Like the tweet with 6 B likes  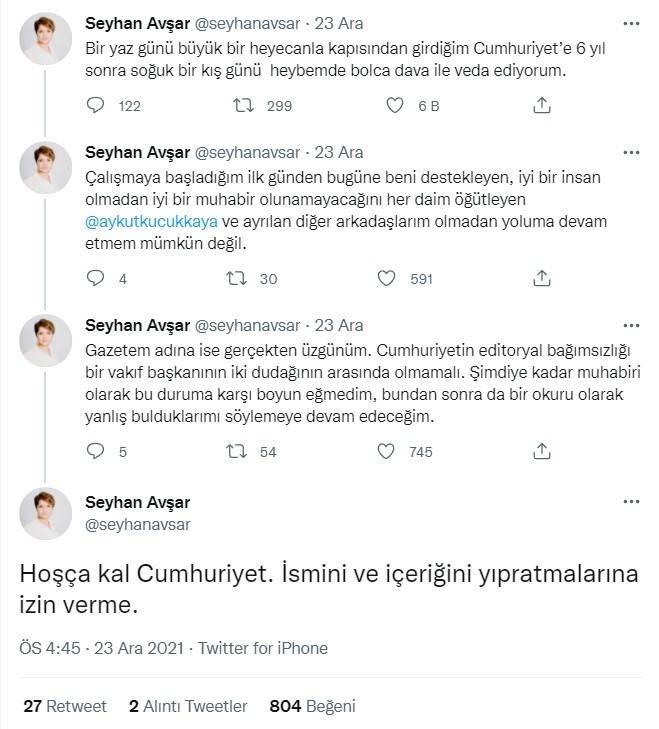point(395,105)
